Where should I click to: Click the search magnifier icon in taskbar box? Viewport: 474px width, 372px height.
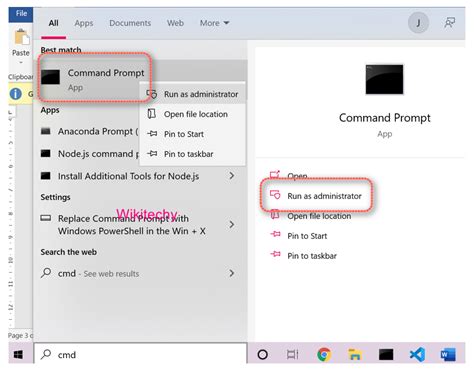(46, 354)
